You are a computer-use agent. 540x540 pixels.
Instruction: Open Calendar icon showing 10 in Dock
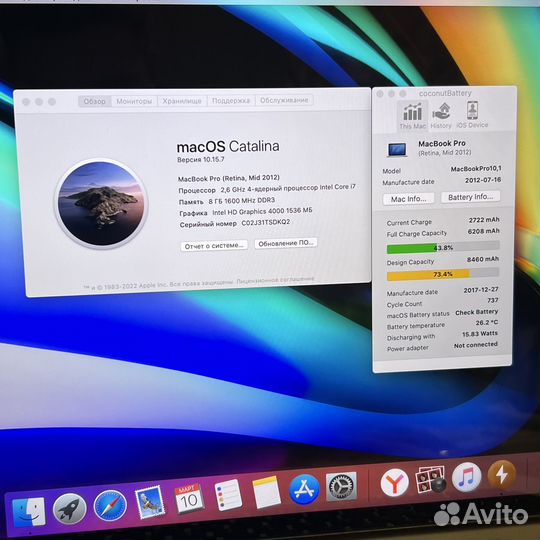coord(189,499)
